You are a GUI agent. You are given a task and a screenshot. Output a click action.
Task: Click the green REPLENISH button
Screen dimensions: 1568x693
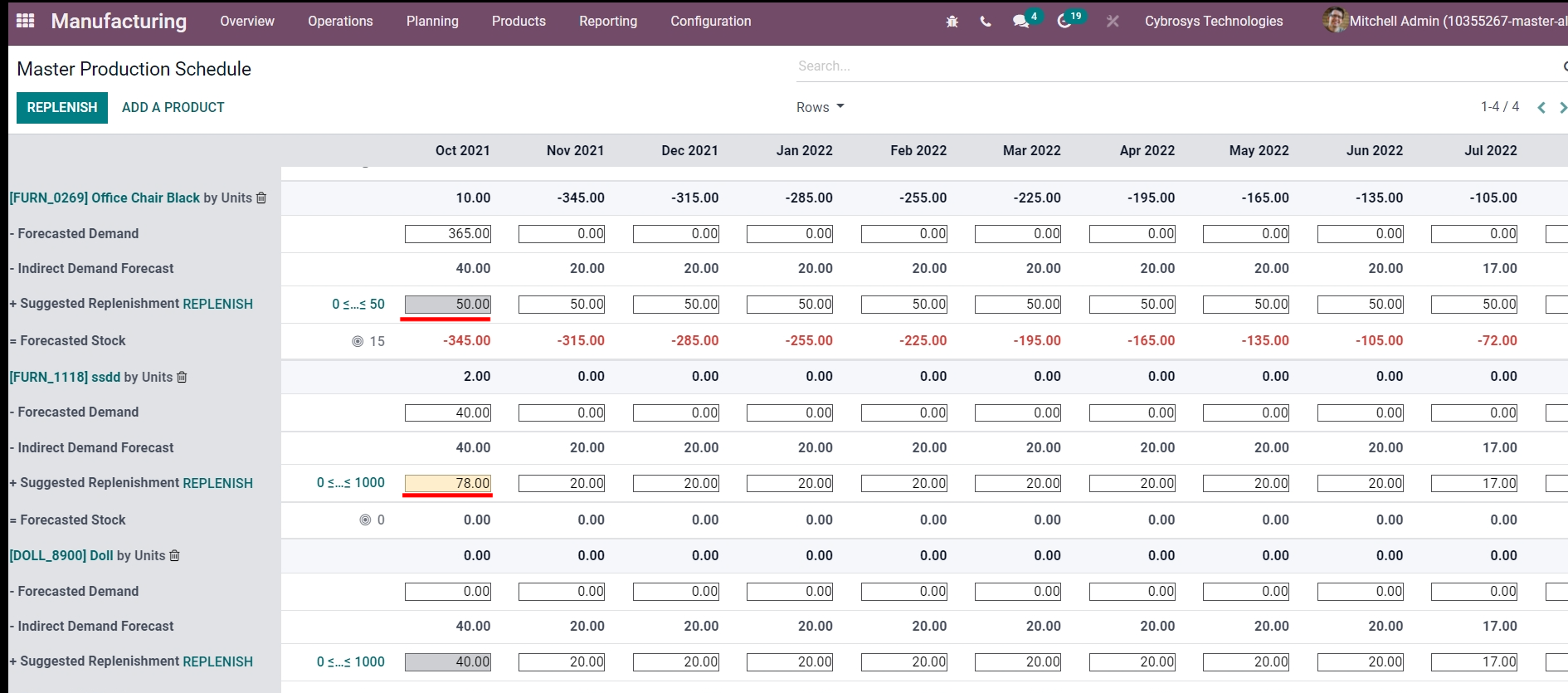(x=62, y=107)
